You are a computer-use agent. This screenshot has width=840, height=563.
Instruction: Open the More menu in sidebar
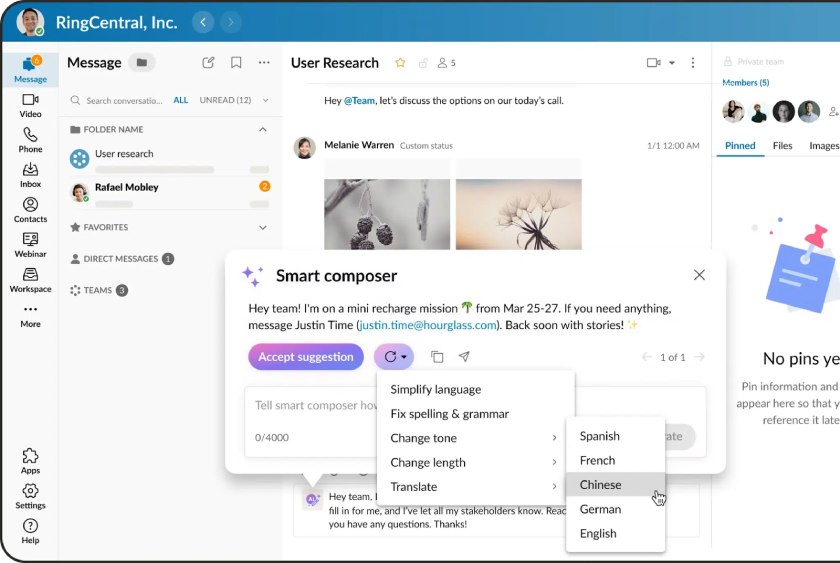click(30, 317)
